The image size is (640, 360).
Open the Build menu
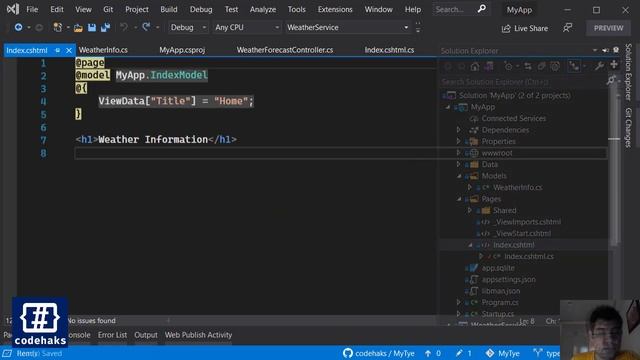pos(169,9)
